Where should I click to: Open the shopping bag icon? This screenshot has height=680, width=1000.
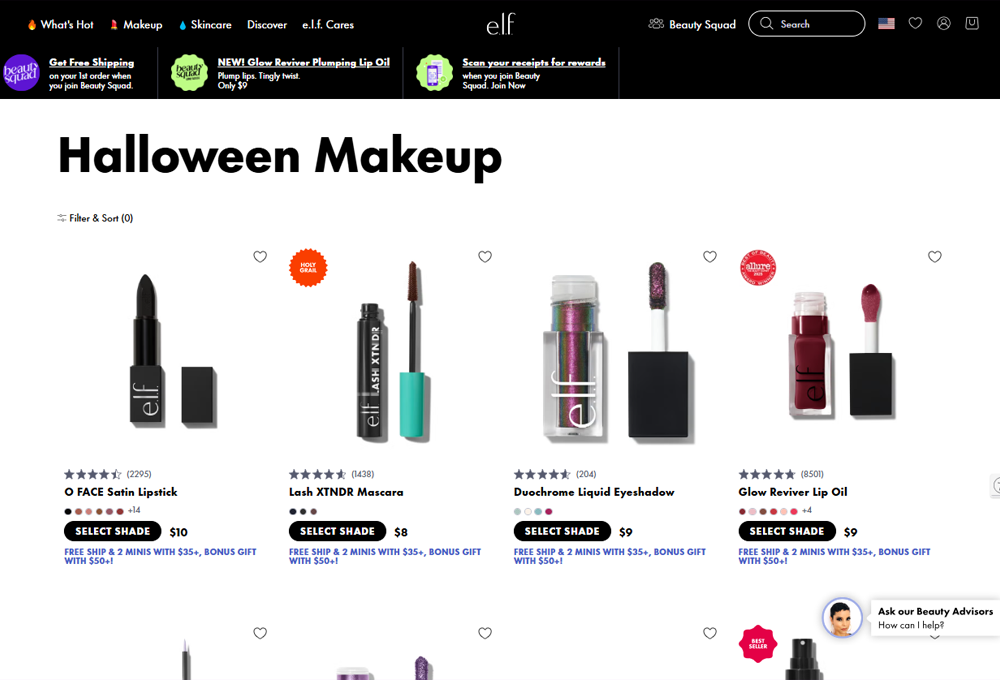(971, 24)
